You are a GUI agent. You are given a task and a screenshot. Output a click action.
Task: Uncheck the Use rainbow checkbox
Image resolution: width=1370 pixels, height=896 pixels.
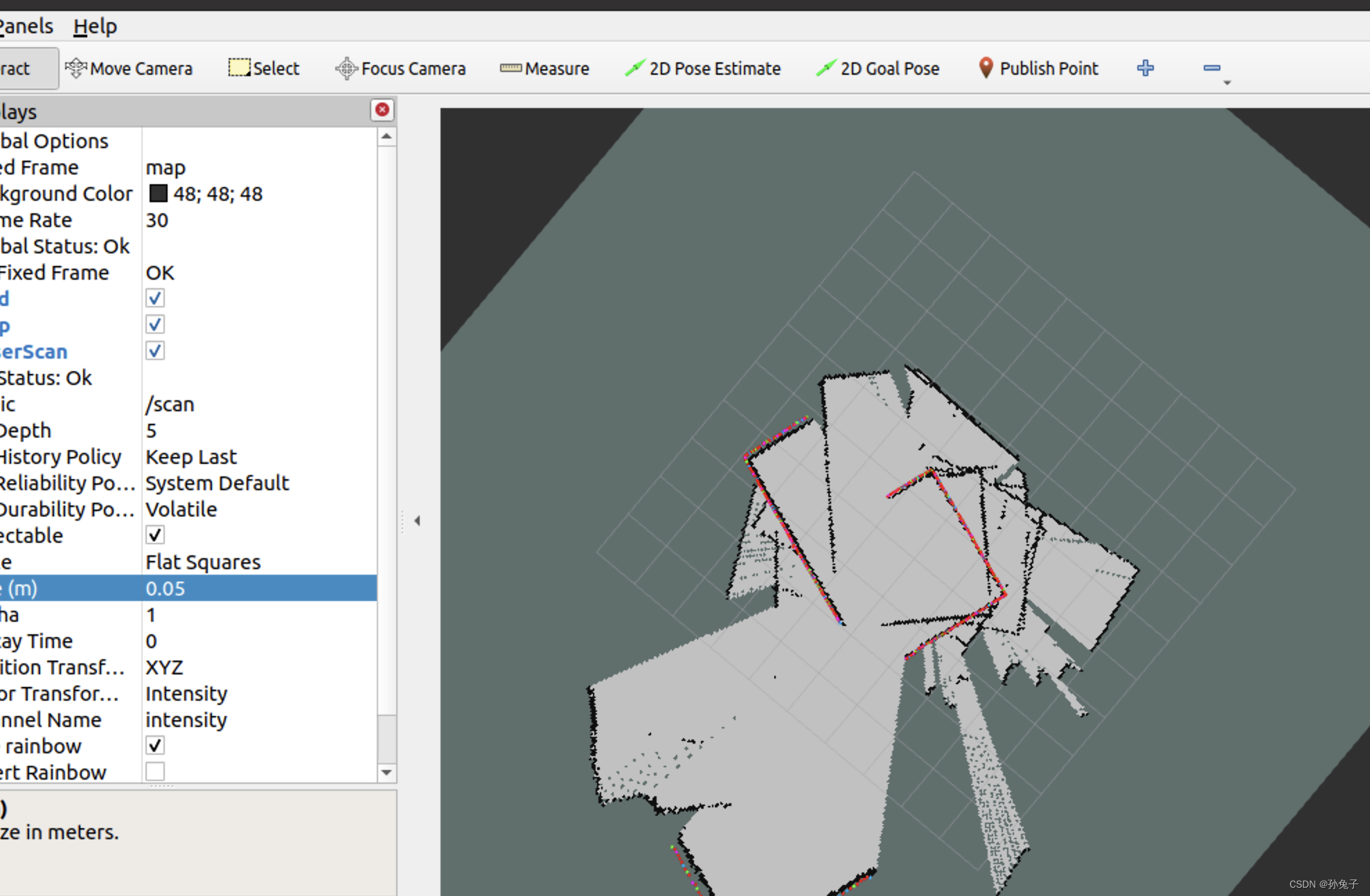click(x=155, y=746)
